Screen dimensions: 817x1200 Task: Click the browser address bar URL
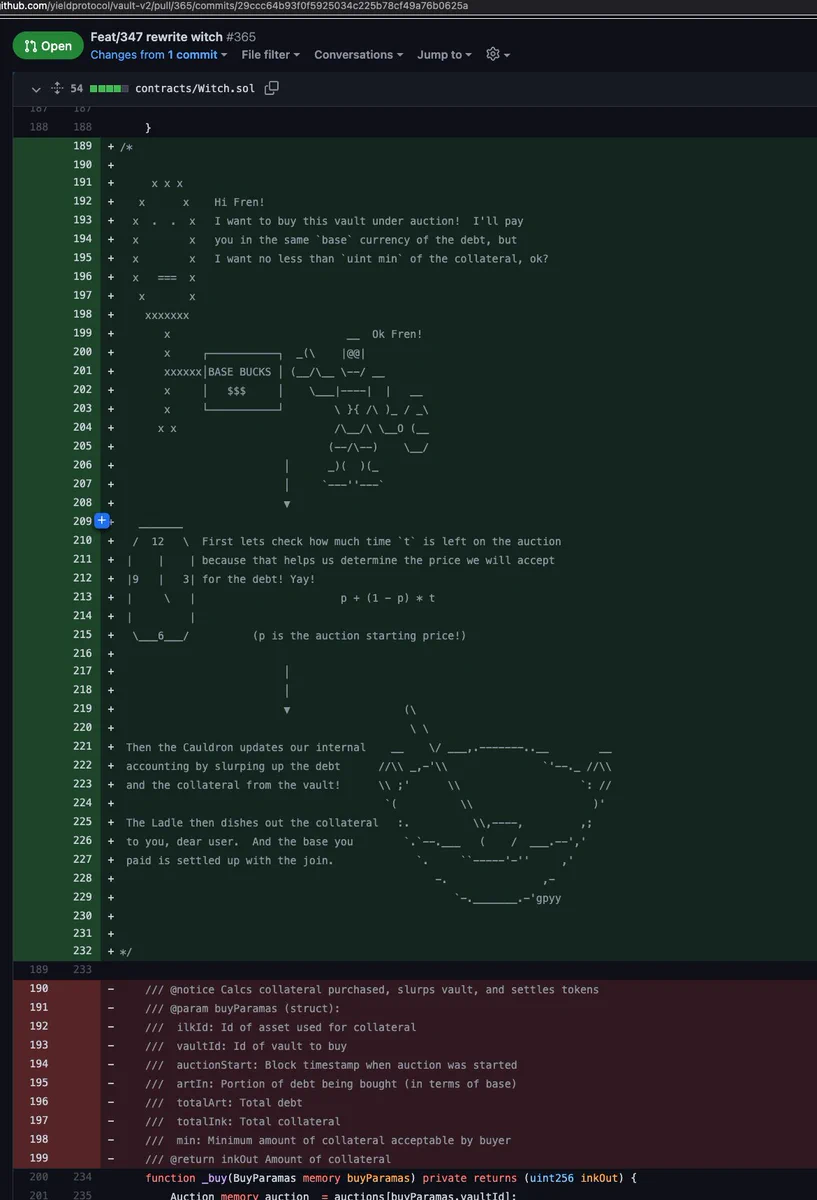pyautogui.click(x=234, y=6)
